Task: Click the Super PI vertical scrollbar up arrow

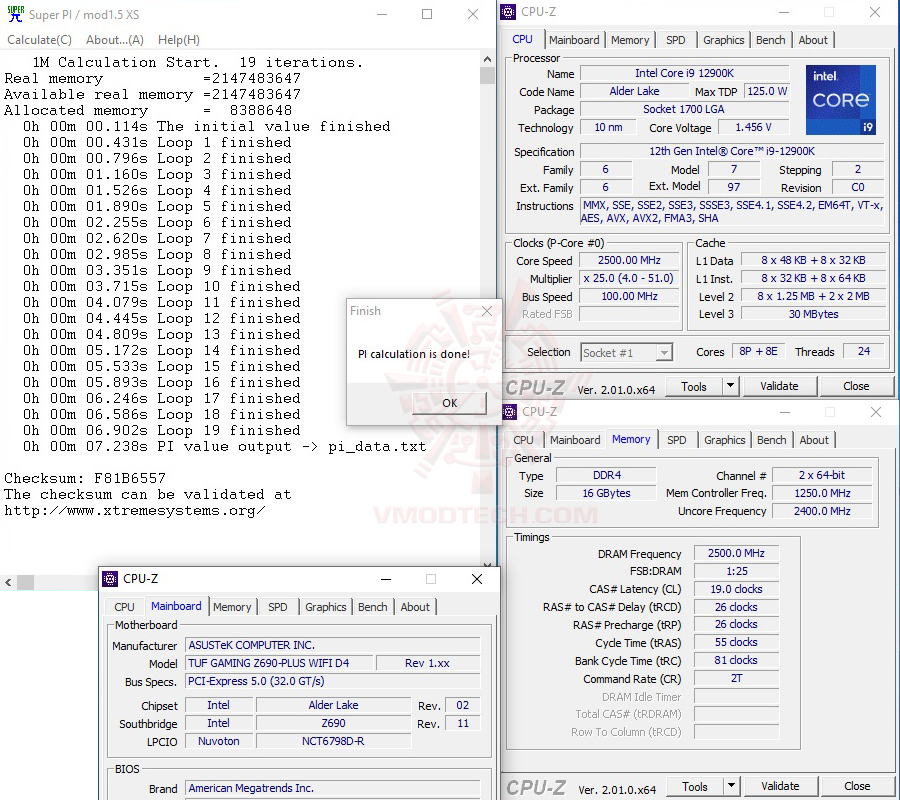Action: pos(487,59)
